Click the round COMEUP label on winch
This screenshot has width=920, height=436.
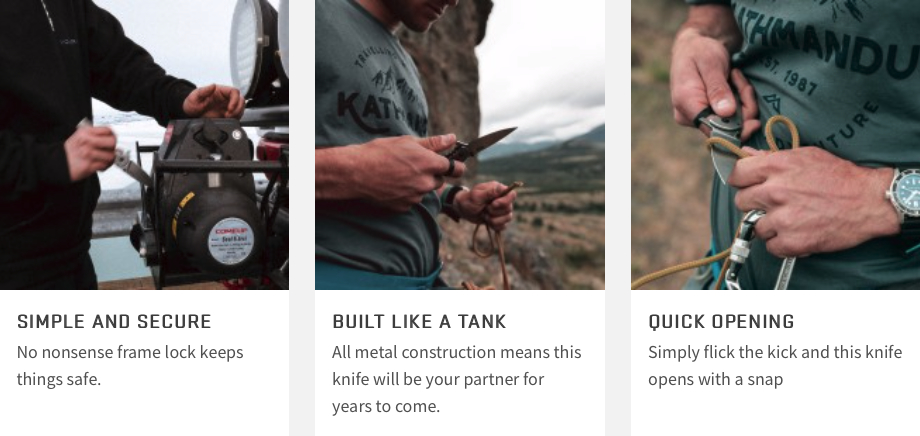click(231, 241)
